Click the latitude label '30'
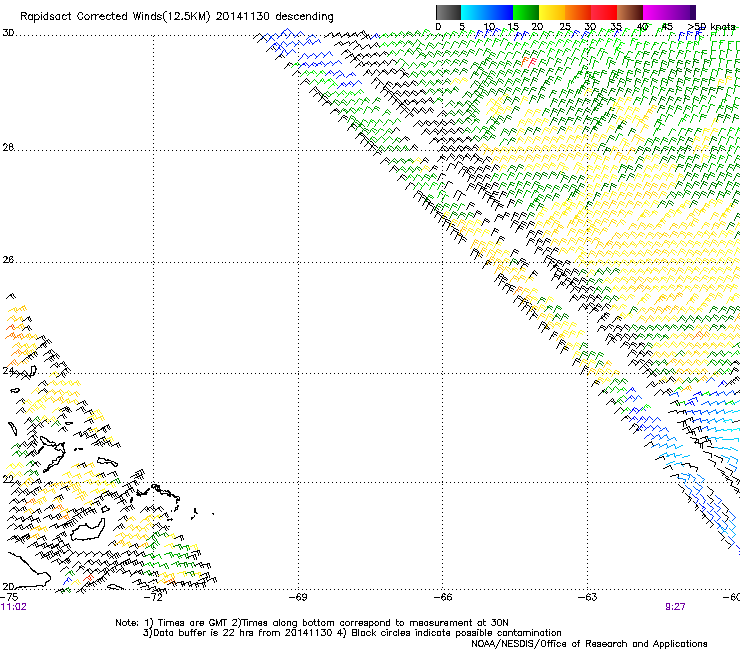The image size is (740, 650). click(x=8, y=33)
